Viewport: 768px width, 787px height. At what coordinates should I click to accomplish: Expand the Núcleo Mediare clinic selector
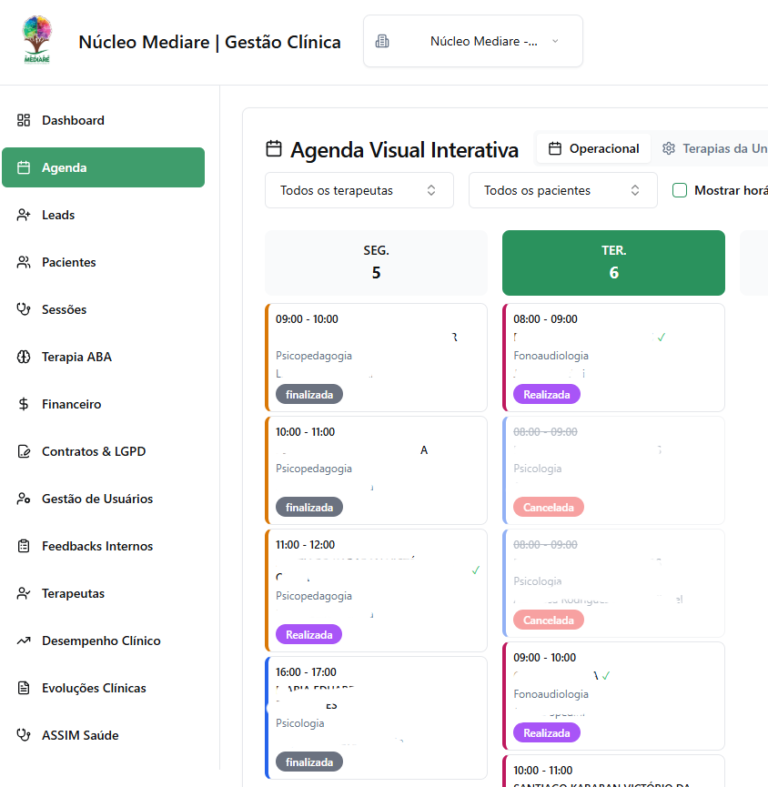[x=472, y=42]
